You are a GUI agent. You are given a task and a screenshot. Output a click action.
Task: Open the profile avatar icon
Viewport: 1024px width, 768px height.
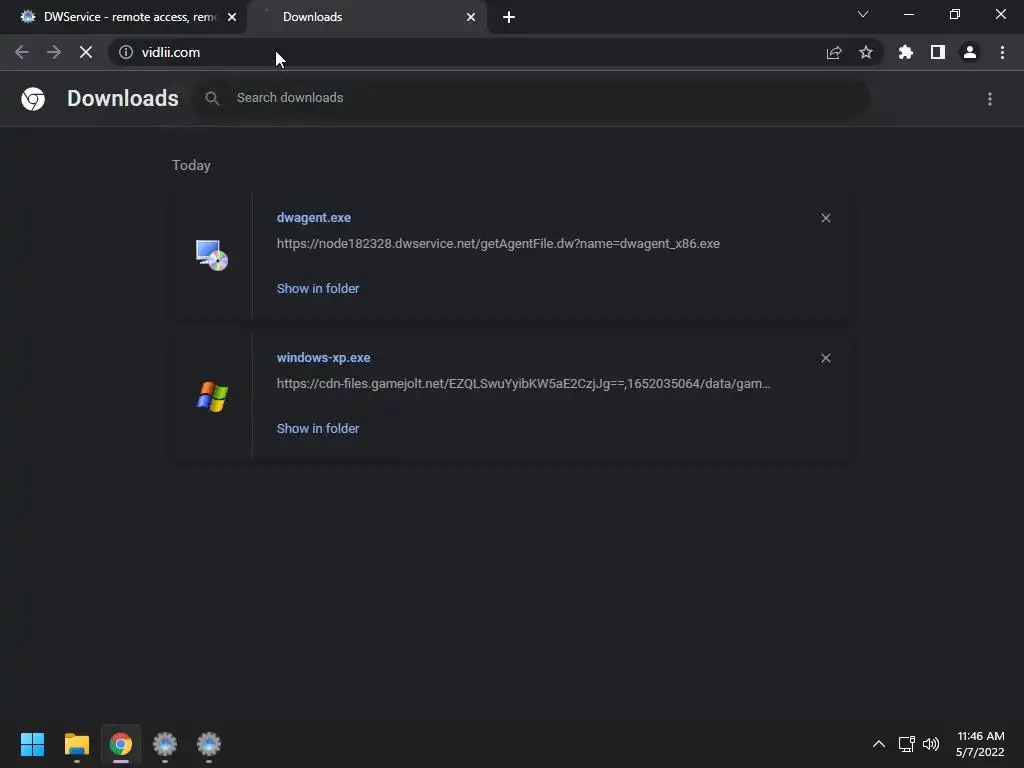click(x=970, y=52)
